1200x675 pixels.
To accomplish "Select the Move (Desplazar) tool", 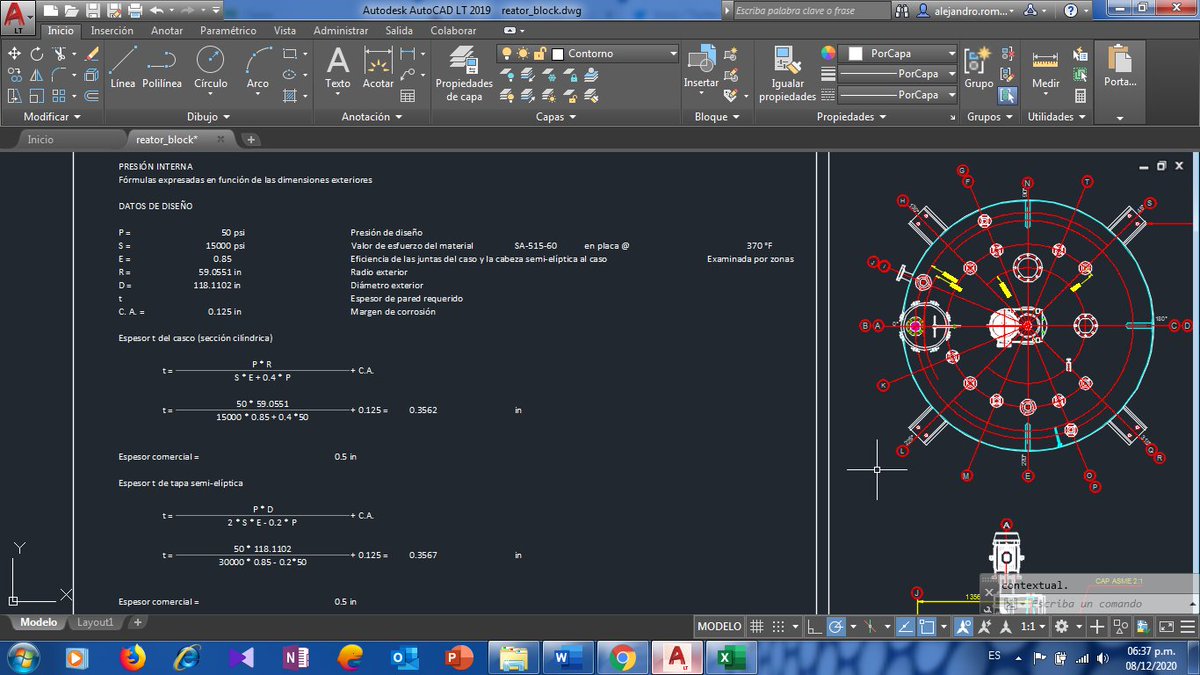I will tap(14, 54).
